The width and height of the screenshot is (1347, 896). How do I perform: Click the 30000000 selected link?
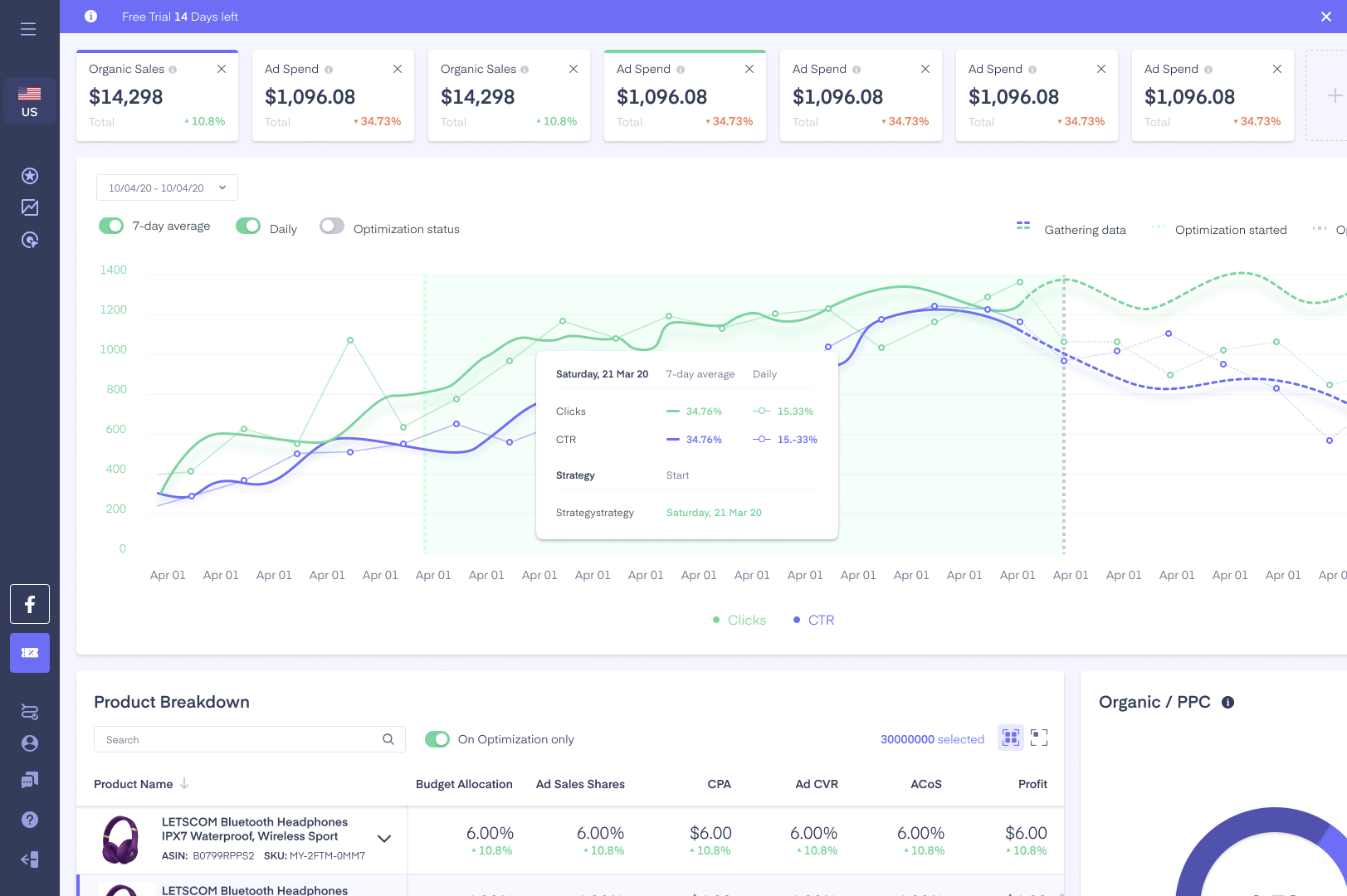coord(932,739)
